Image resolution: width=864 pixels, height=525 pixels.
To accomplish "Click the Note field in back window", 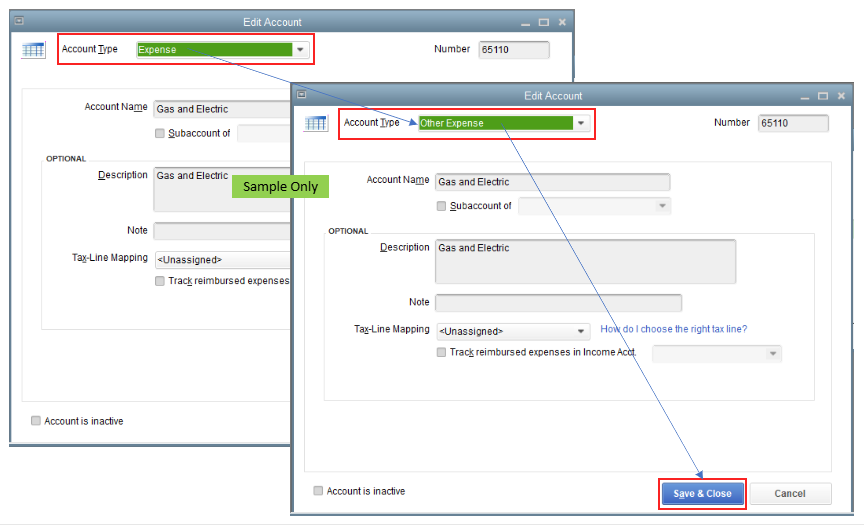I will click(222, 231).
